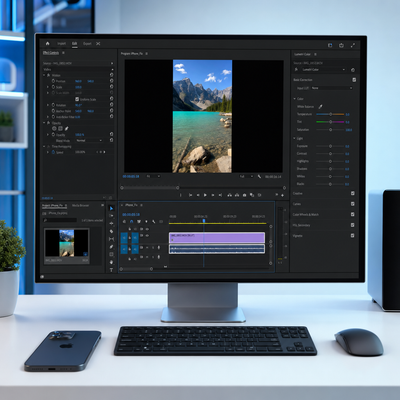The width and height of the screenshot is (400, 400).
Task: Reset the Lumetri Color effect
Action: coord(353,70)
